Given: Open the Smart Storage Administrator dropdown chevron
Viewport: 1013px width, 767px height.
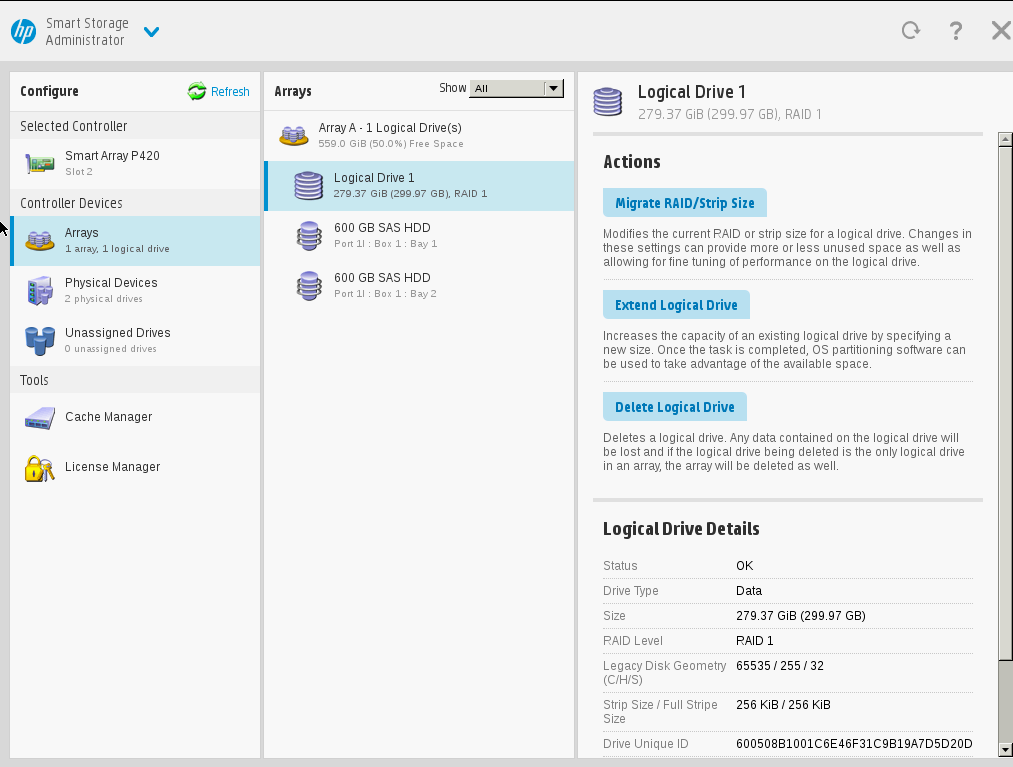Looking at the screenshot, I should pos(151,32).
